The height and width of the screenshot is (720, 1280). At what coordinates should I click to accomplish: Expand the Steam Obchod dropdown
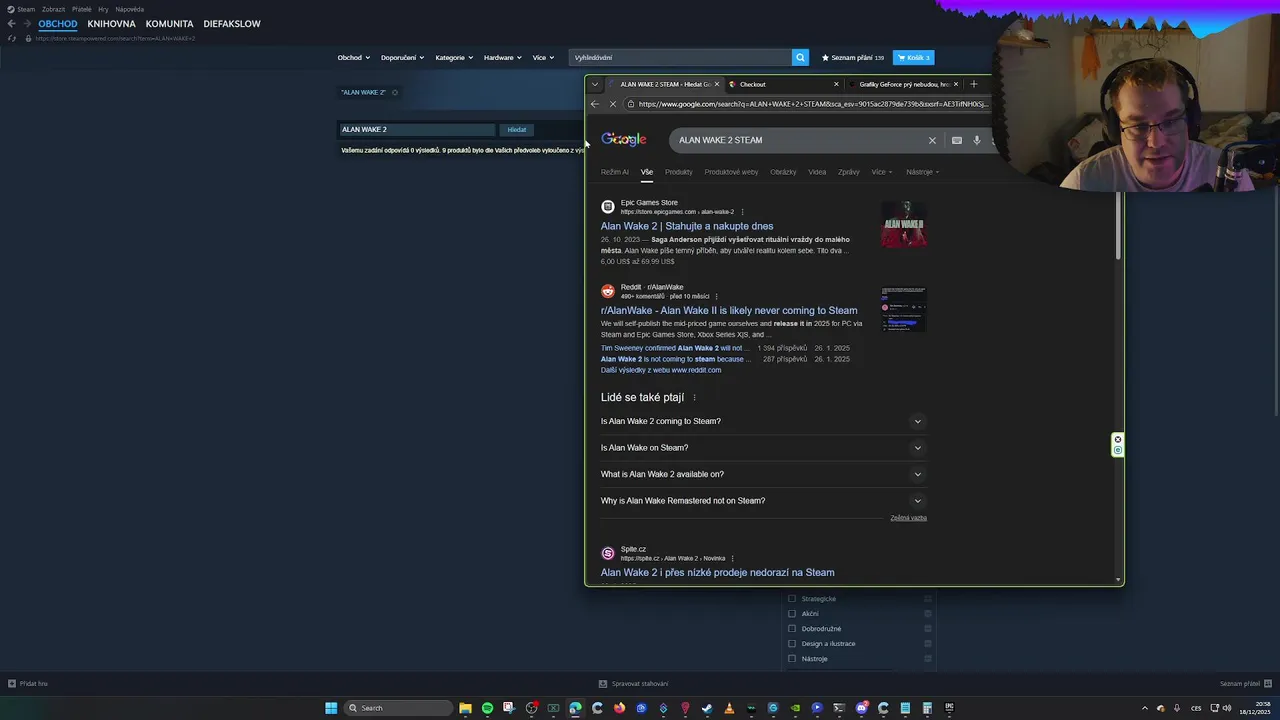click(354, 57)
